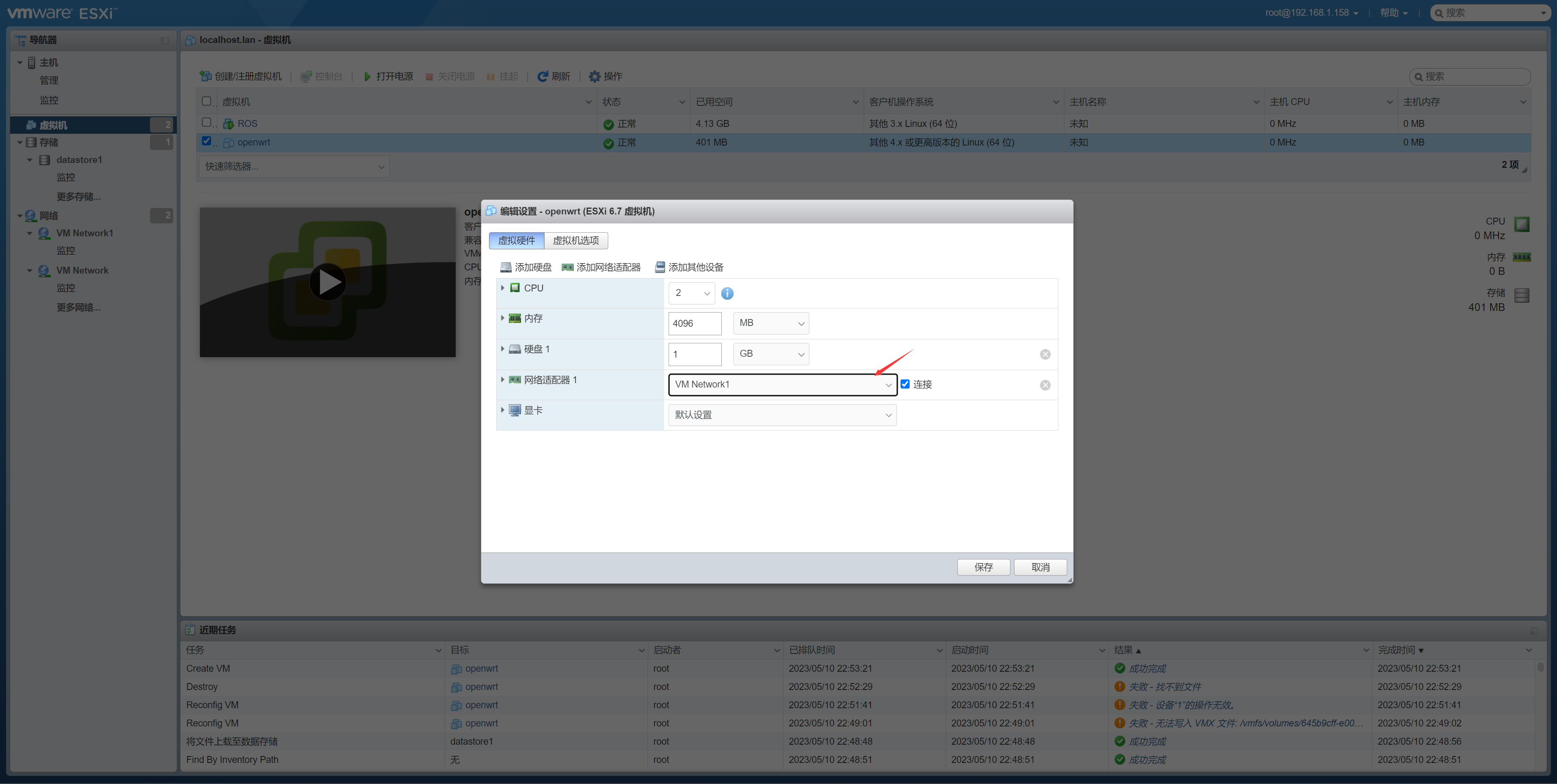Open the actions gear icon menu
This screenshot has height=784, width=1557.
pyautogui.click(x=595, y=76)
